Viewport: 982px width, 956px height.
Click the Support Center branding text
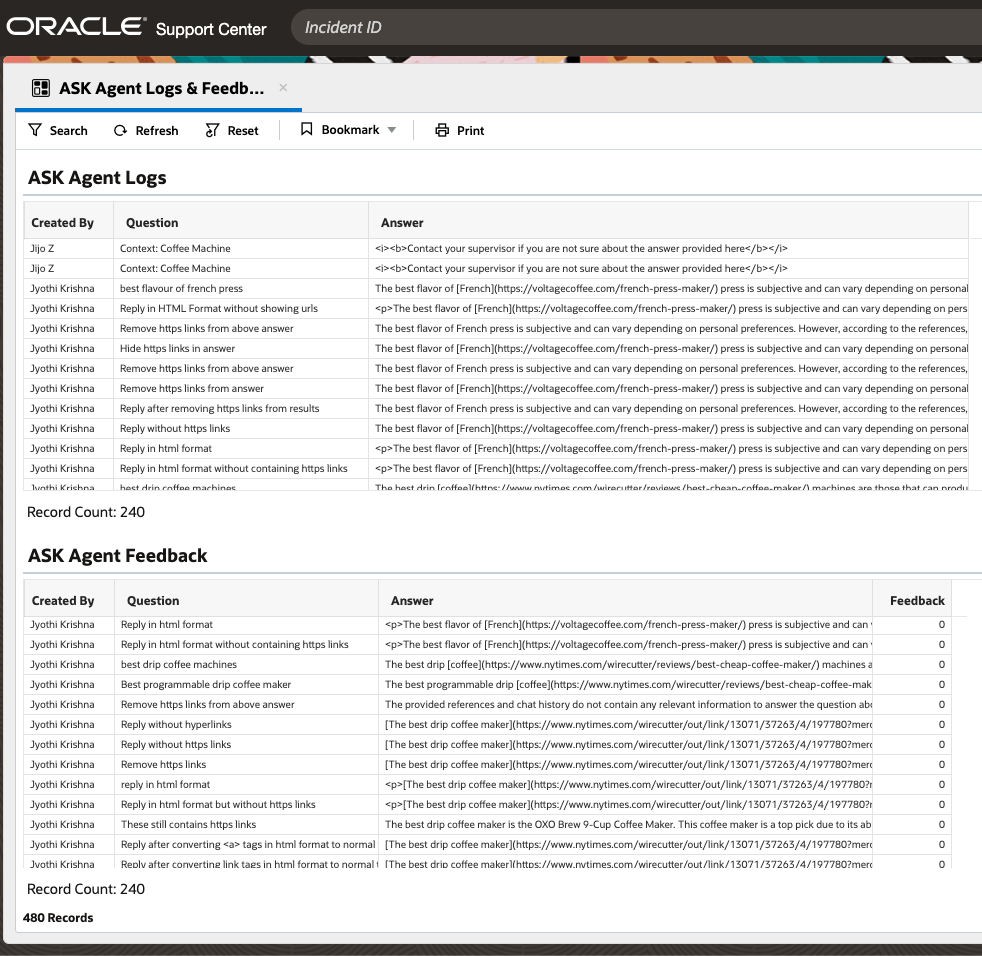[210, 30]
